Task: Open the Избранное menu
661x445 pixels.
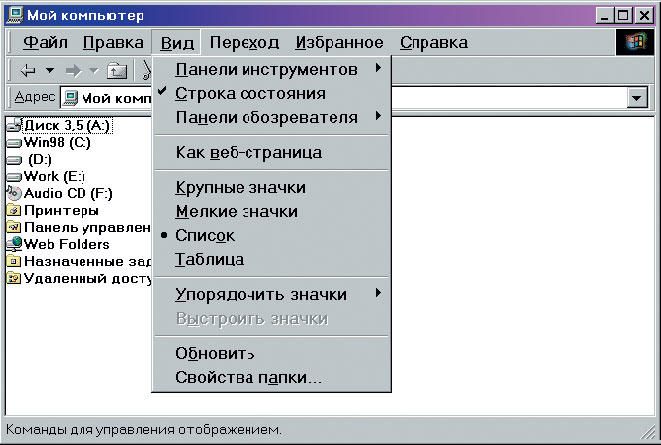Action: coord(339,43)
